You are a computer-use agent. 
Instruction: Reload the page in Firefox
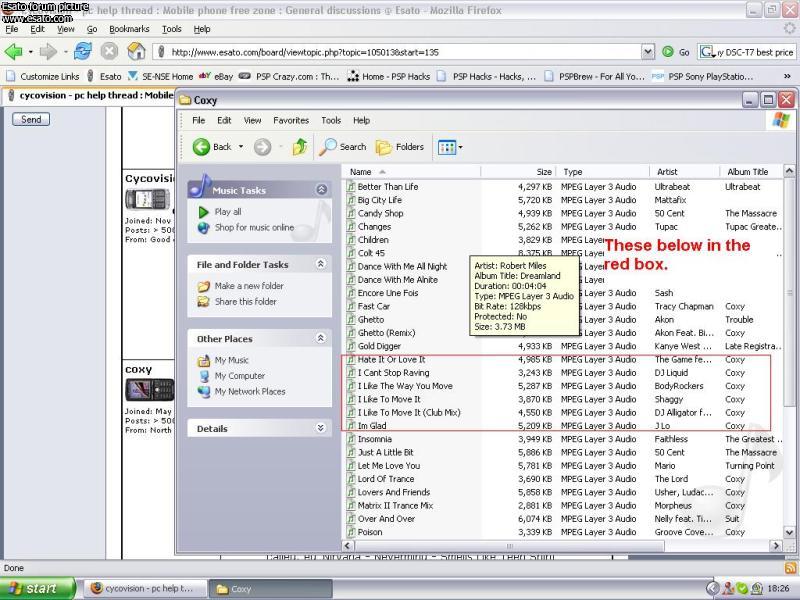[83, 52]
